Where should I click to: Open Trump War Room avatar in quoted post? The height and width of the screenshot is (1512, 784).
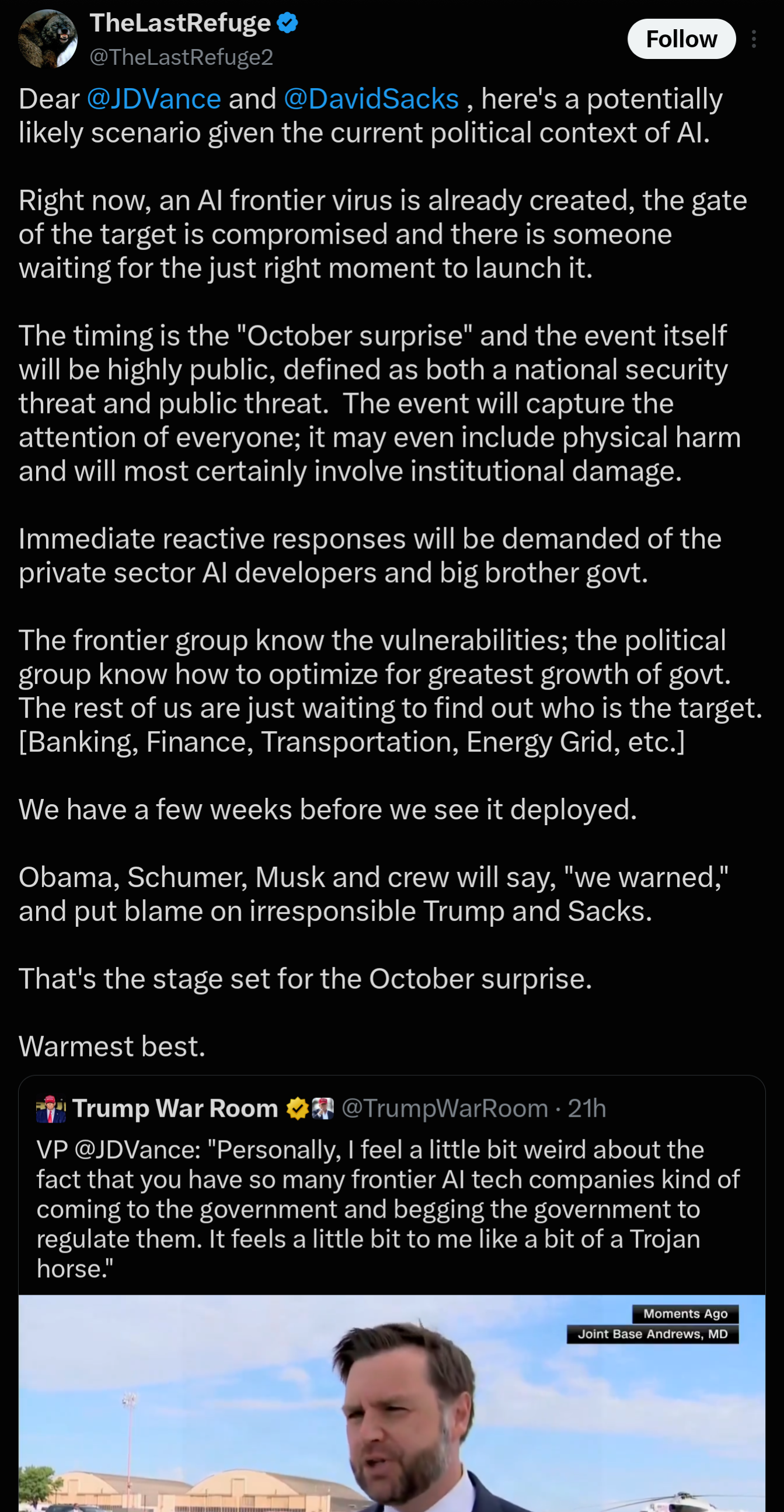pyautogui.click(x=51, y=1109)
